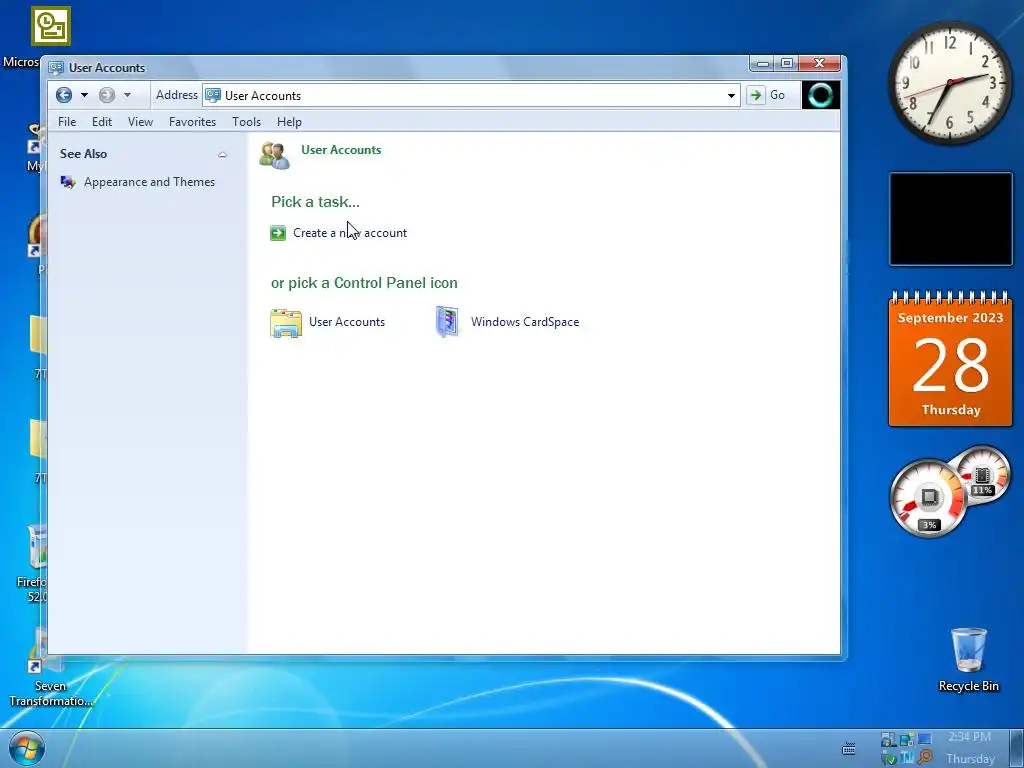Click the CPU meter gadget dial
Screen dimensions: 1024x768
929,499
